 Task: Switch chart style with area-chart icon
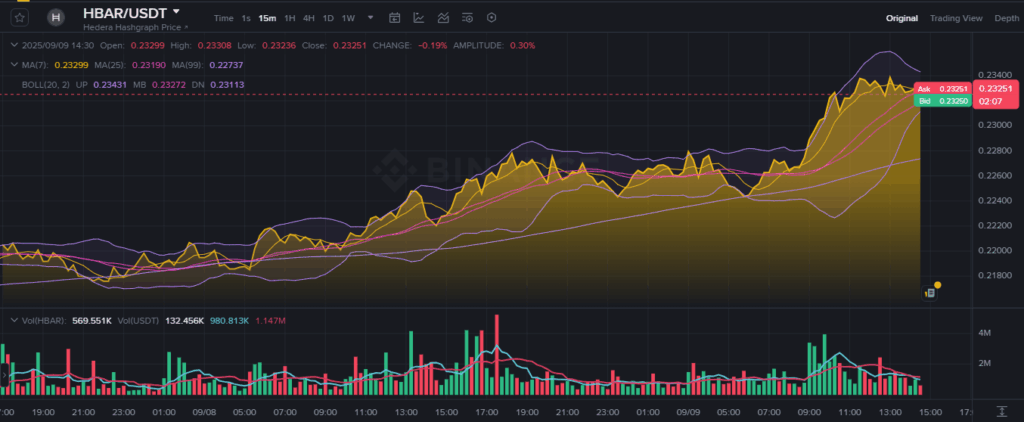[x=442, y=18]
